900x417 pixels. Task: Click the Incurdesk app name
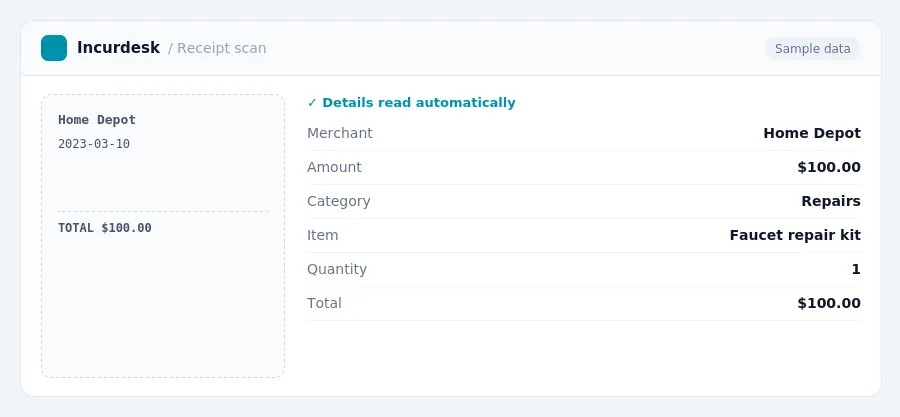[x=118, y=48]
